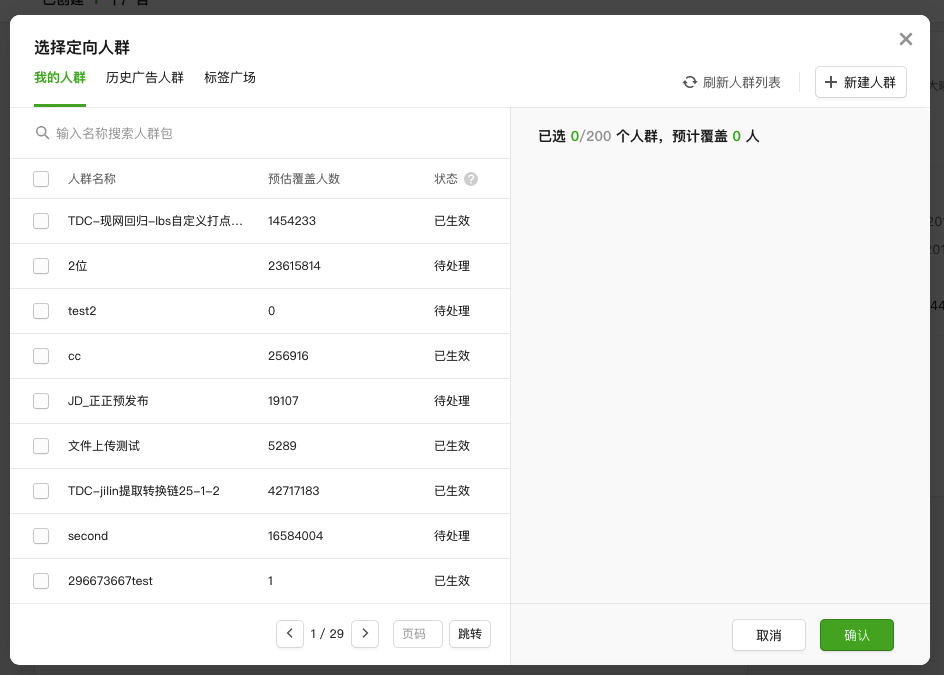
Task: Close the 选择定向人群 dialog with X
Action: 906,39
